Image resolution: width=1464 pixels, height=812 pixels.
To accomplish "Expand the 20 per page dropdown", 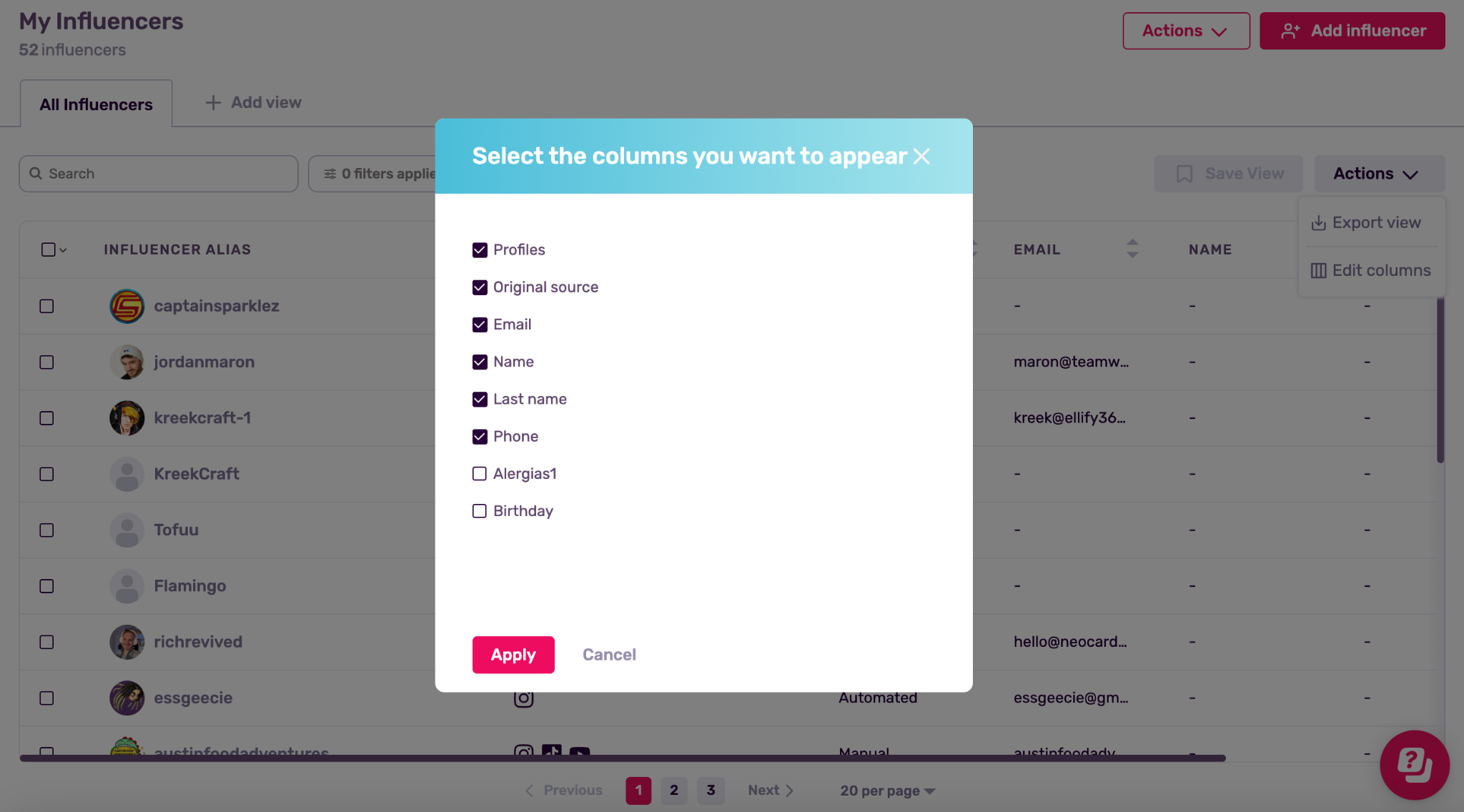I will [x=887, y=791].
